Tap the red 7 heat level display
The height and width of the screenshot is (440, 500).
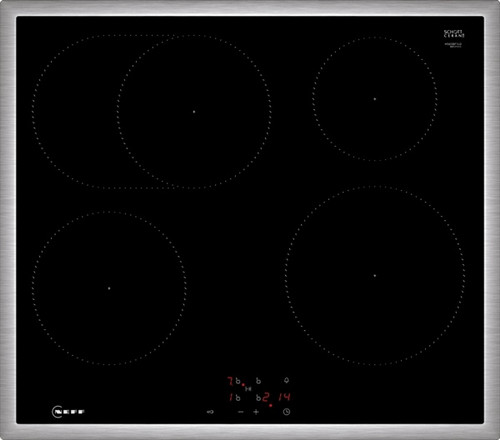point(230,381)
